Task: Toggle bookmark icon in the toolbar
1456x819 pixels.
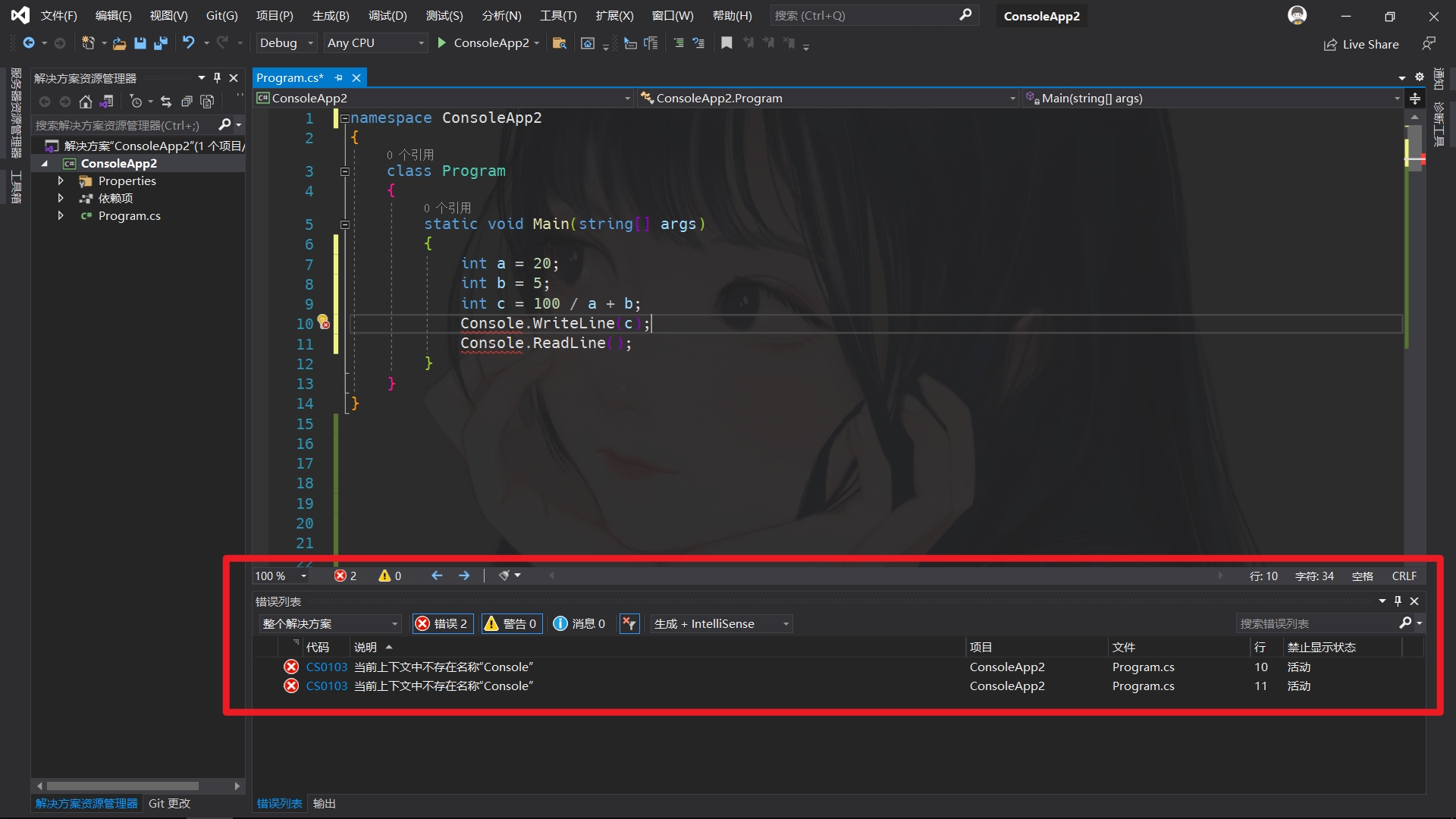Action: click(x=726, y=43)
